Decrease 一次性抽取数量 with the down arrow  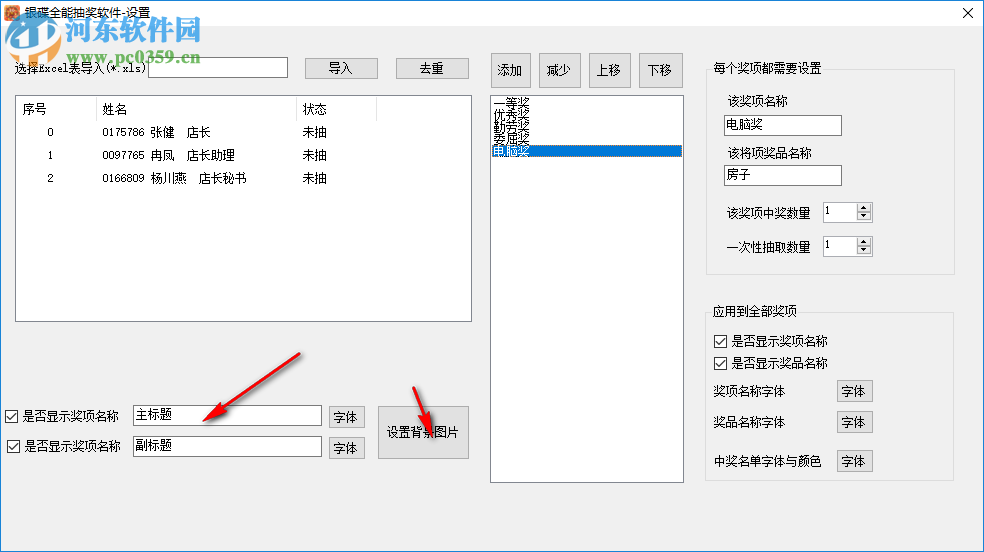pos(864,250)
